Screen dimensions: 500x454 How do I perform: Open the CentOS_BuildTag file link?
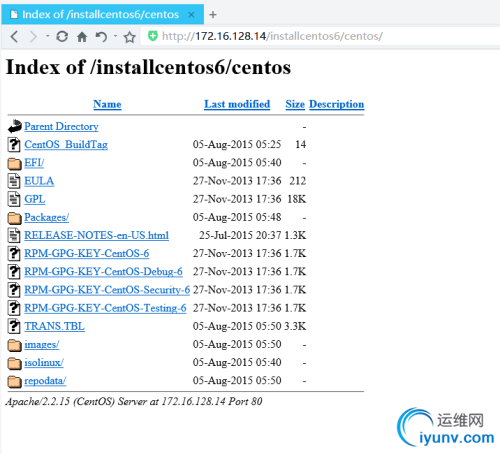tap(66, 145)
